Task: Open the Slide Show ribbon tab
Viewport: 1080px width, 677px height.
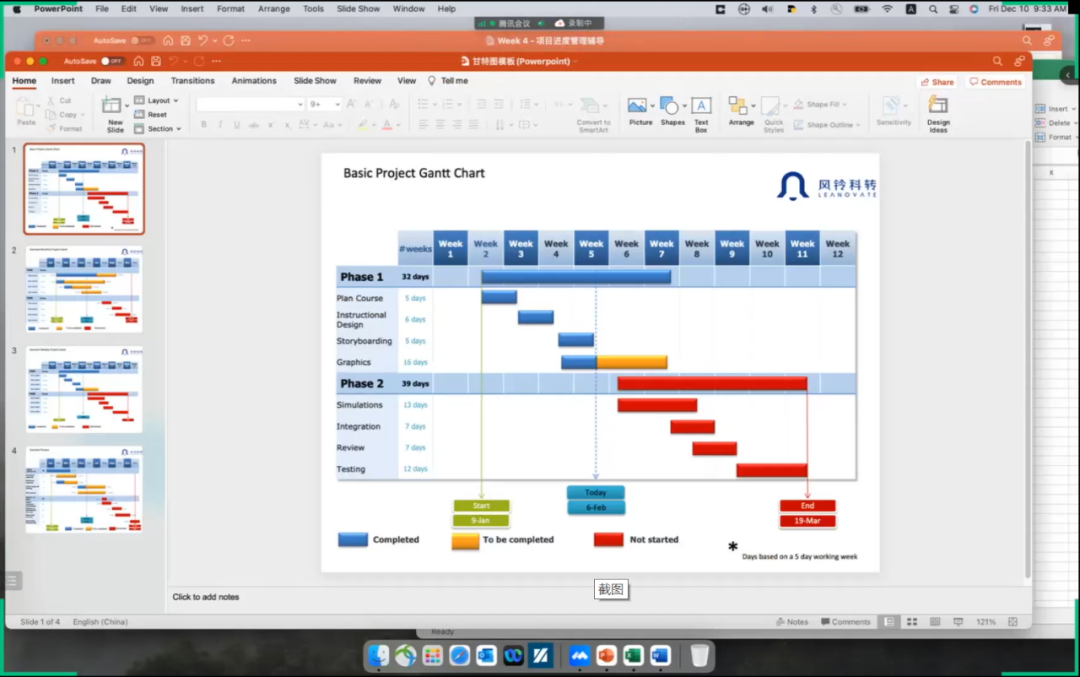Action: tap(315, 81)
